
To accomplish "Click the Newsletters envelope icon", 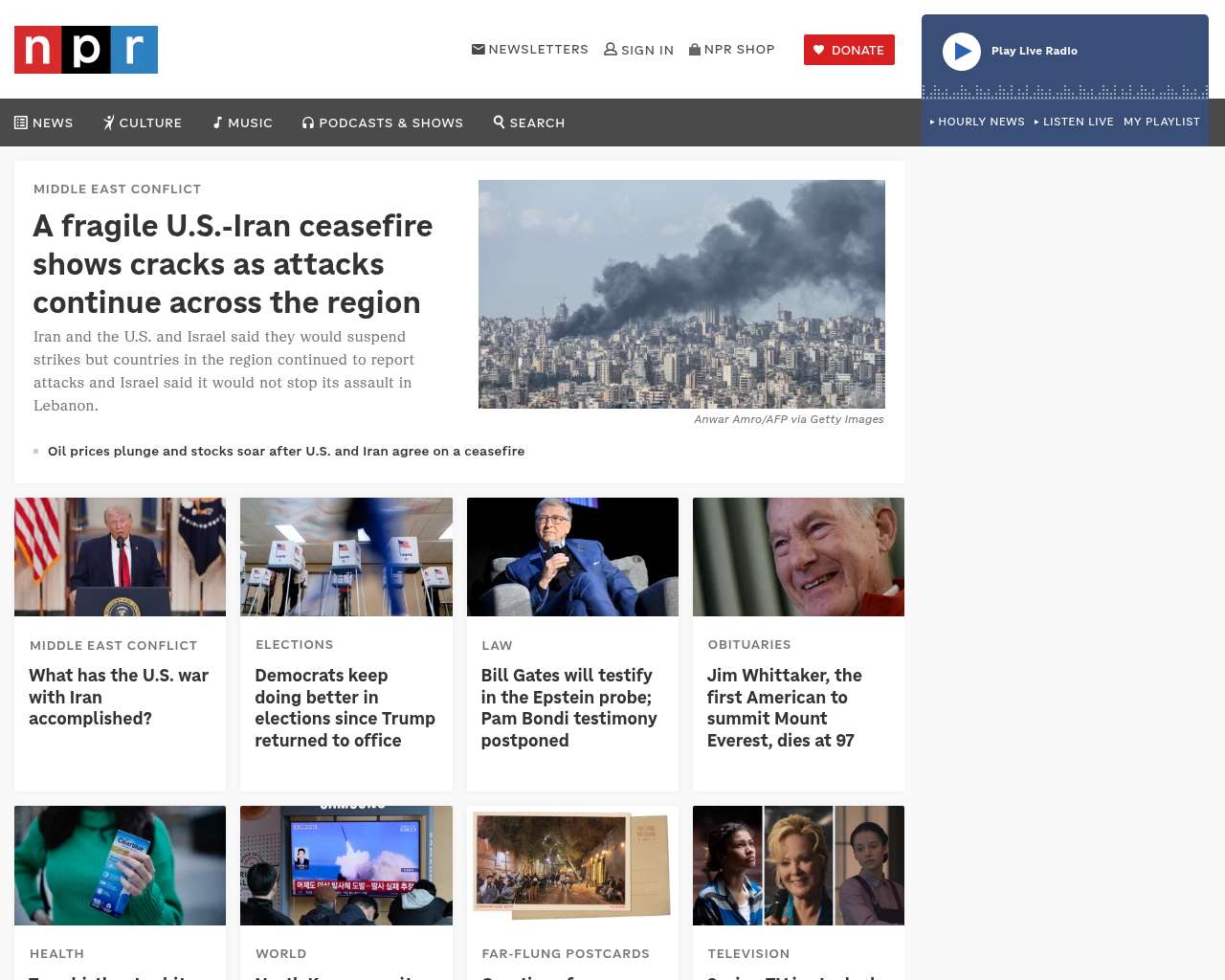I will [479, 49].
